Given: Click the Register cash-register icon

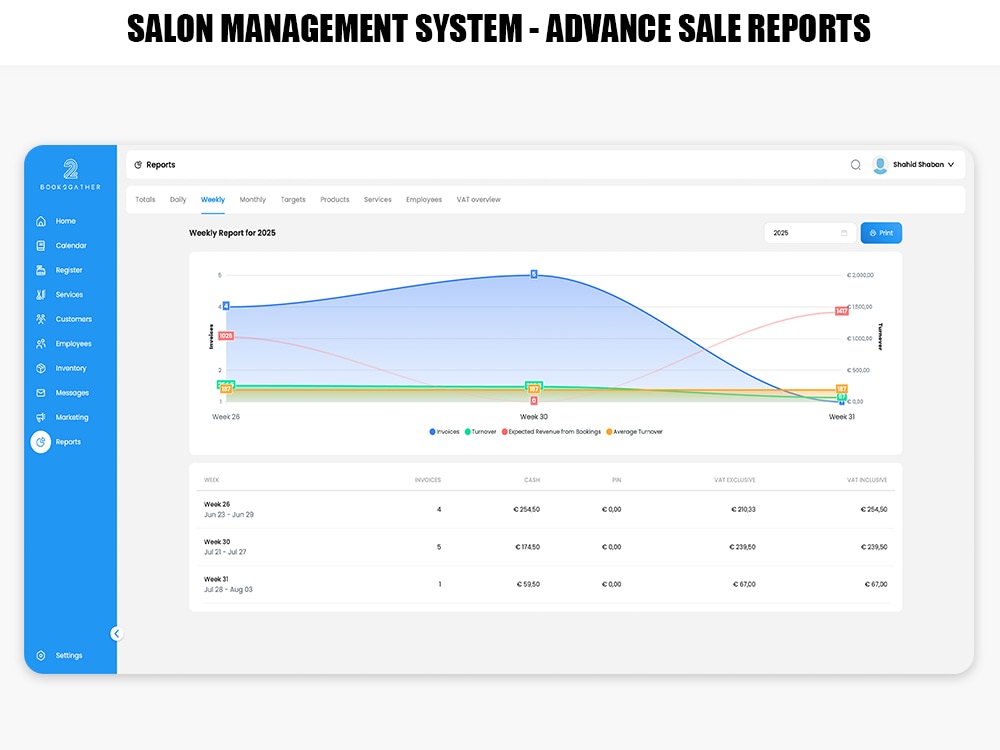Looking at the screenshot, I should [x=41, y=270].
